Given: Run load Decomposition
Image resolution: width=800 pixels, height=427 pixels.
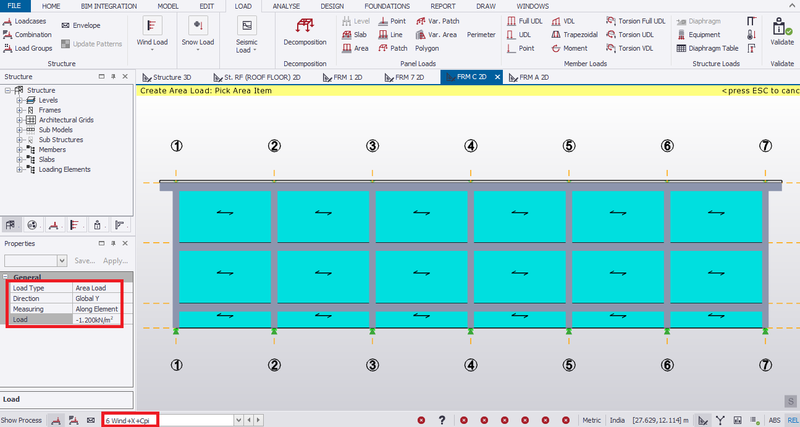Looking at the screenshot, I should click(x=305, y=32).
